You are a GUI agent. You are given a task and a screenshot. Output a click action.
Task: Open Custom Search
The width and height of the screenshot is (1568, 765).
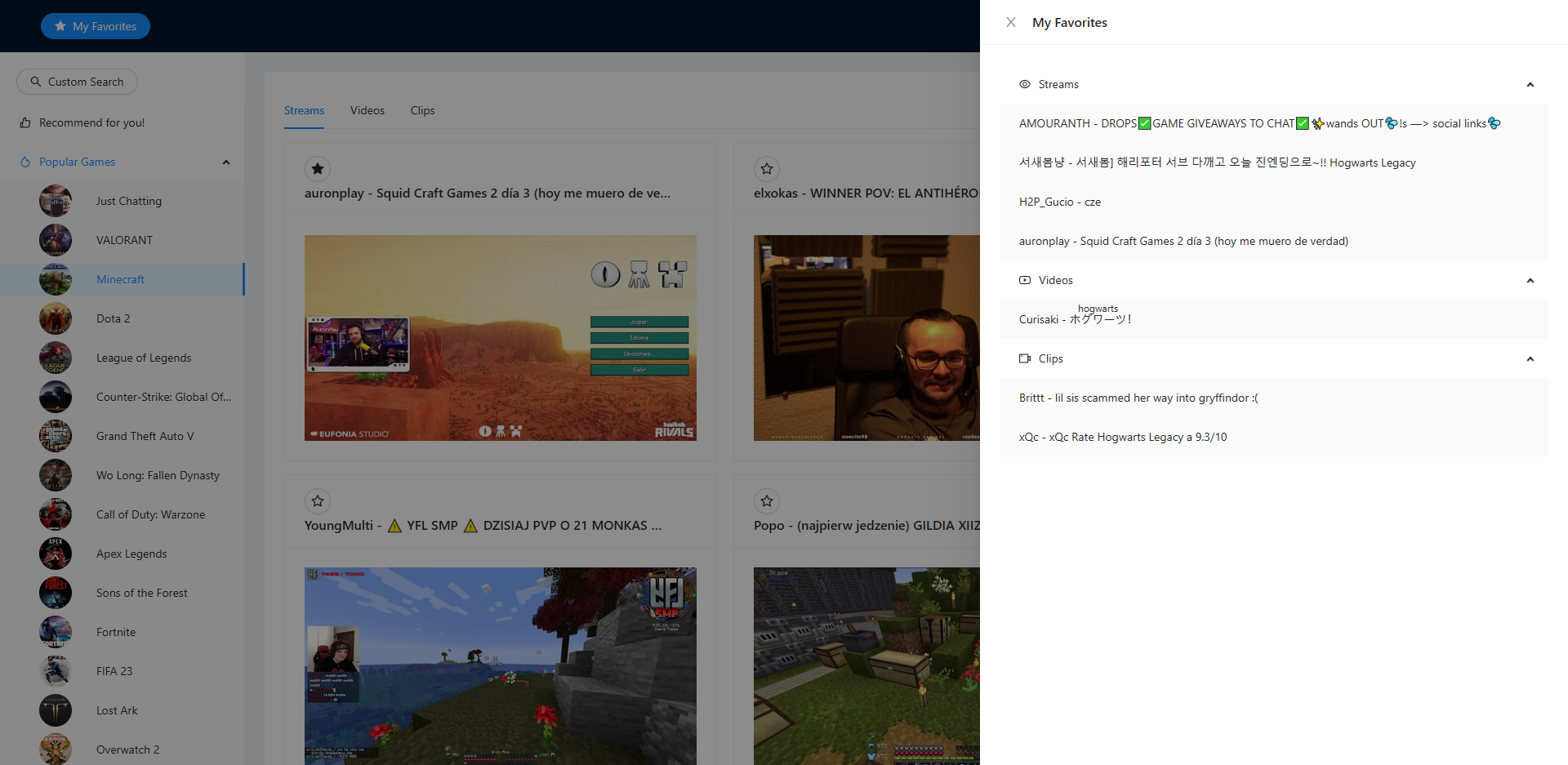pyautogui.click(x=77, y=82)
